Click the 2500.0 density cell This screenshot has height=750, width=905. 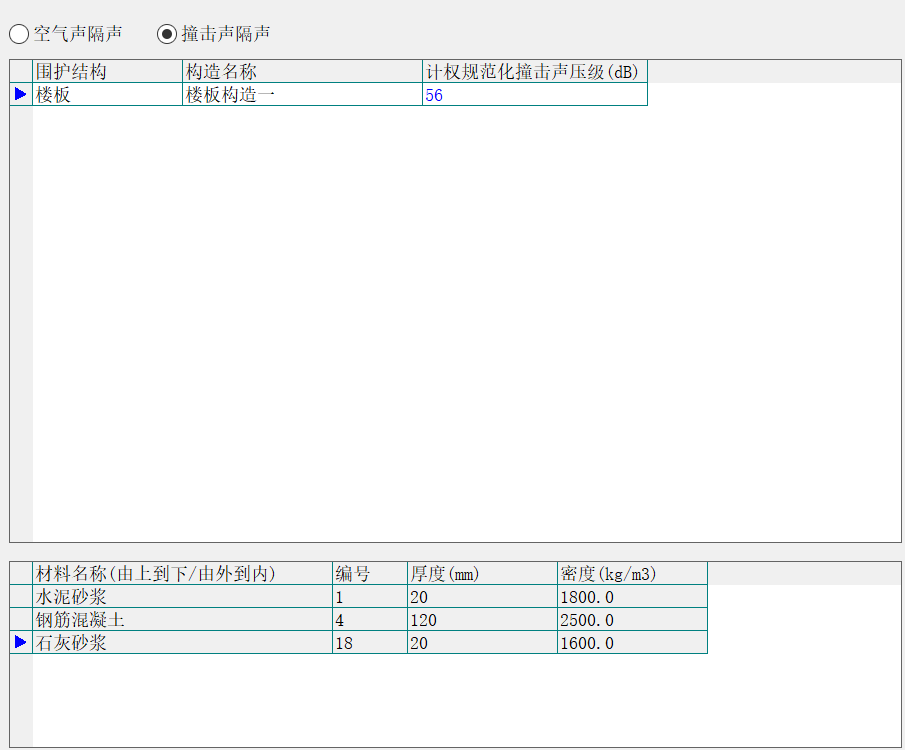click(632, 620)
